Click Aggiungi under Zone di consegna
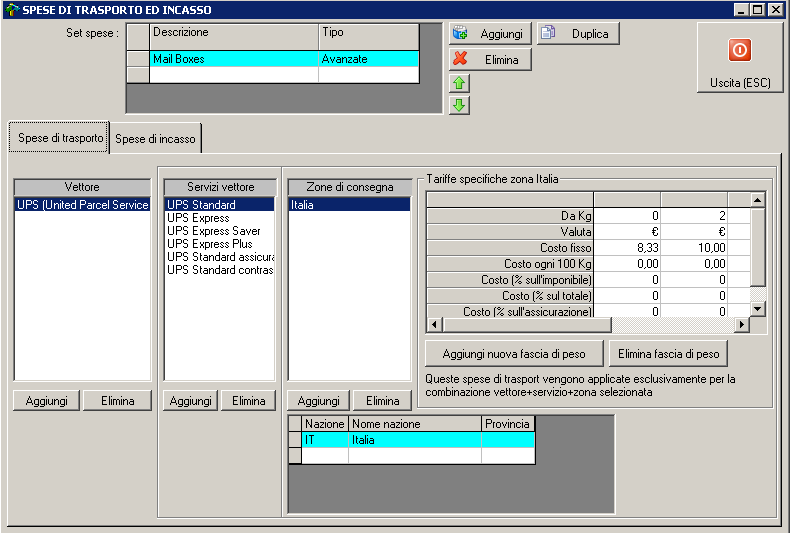 (318, 401)
